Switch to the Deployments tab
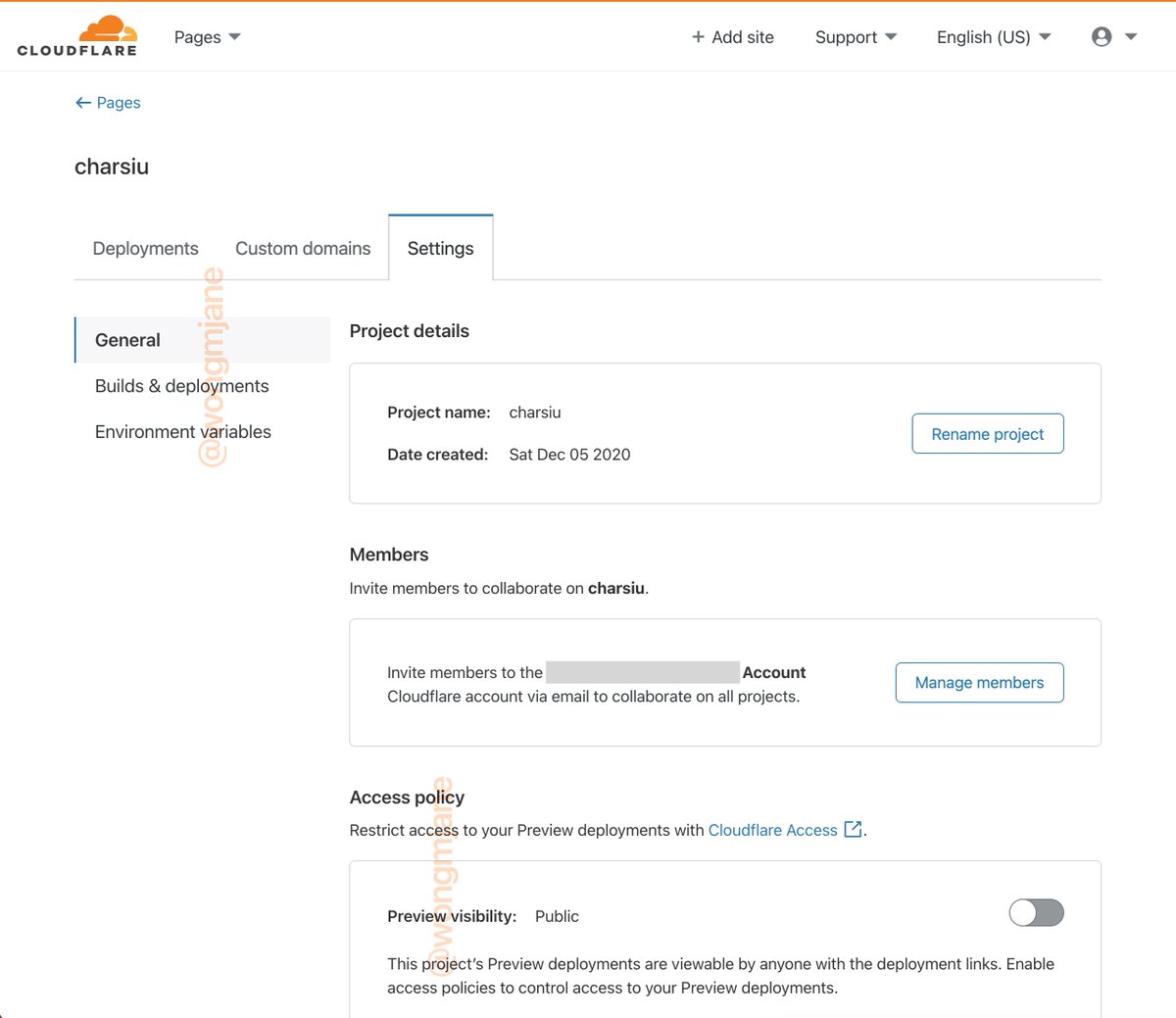1176x1018 pixels. (145, 249)
